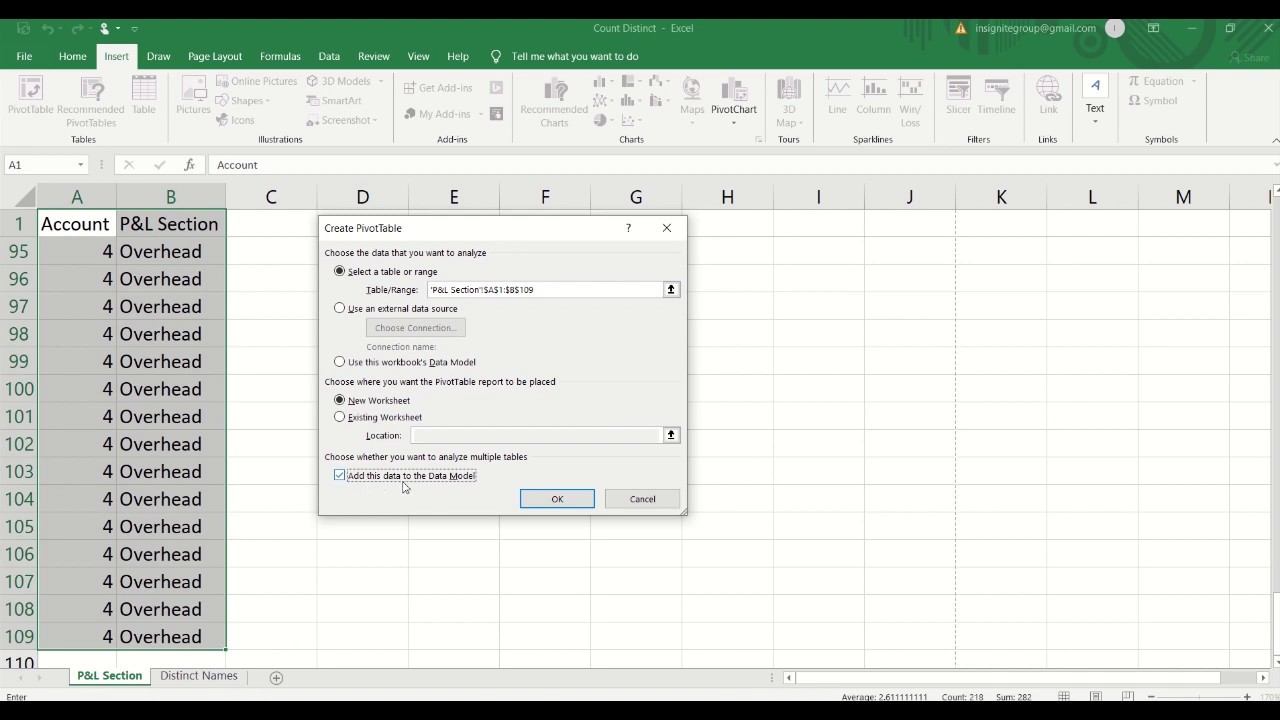Switch to the Page Layout tab

pyautogui.click(x=214, y=56)
